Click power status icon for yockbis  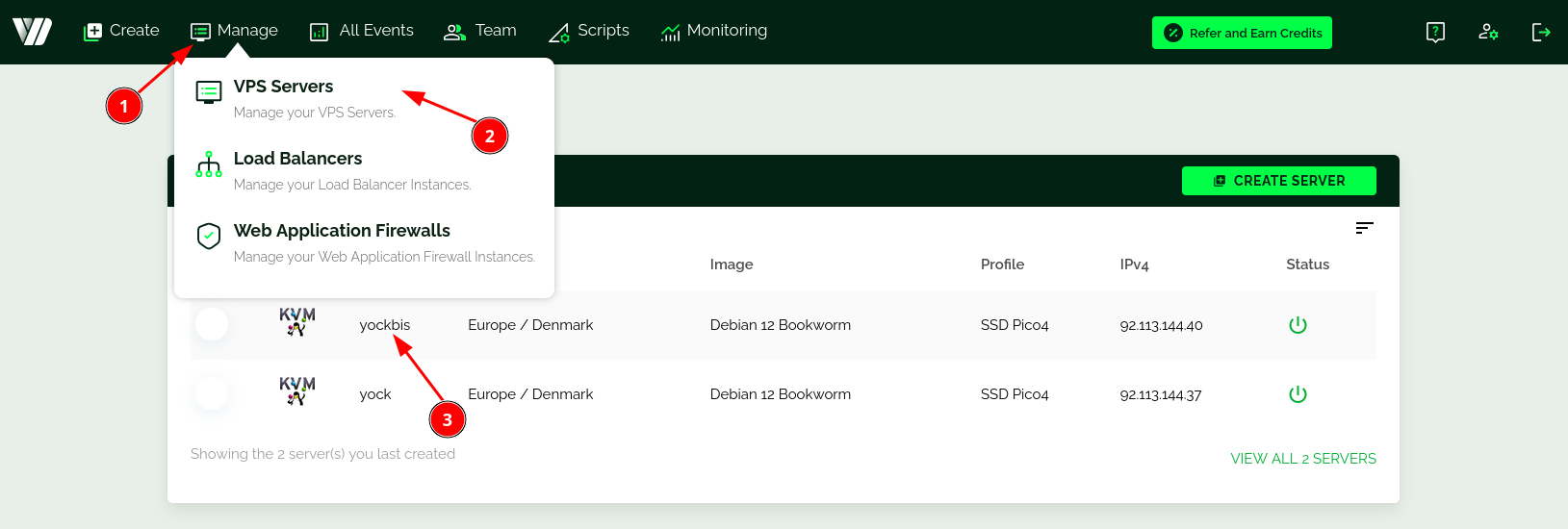[x=1298, y=325]
